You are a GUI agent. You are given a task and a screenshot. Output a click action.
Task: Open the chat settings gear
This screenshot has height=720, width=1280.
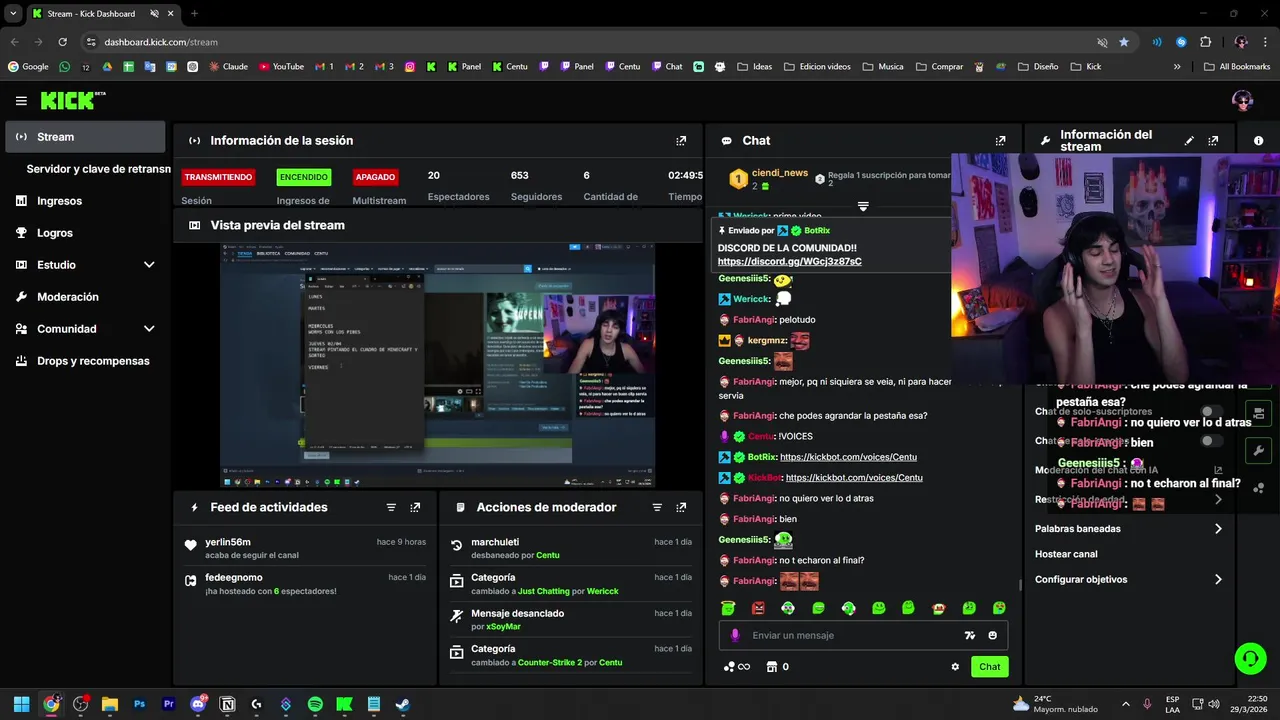pyautogui.click(x=955, y=667)
